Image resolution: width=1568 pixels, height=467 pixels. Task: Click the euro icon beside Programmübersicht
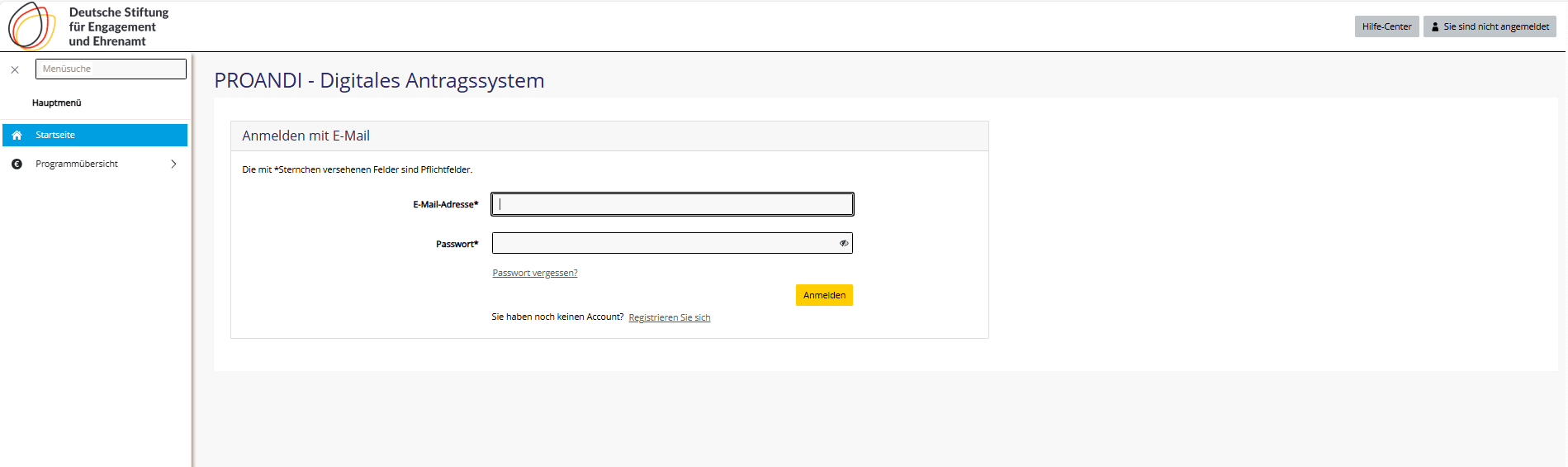[x=17, y=164]
